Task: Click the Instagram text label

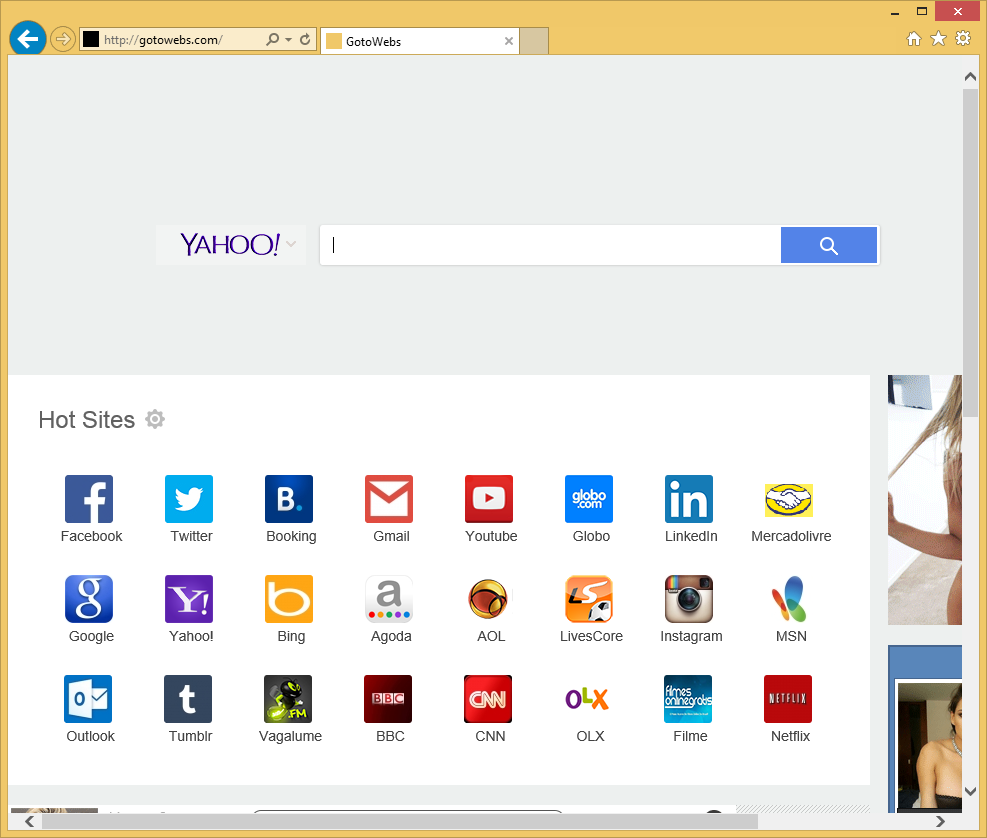Action: [x=691, y=637]
